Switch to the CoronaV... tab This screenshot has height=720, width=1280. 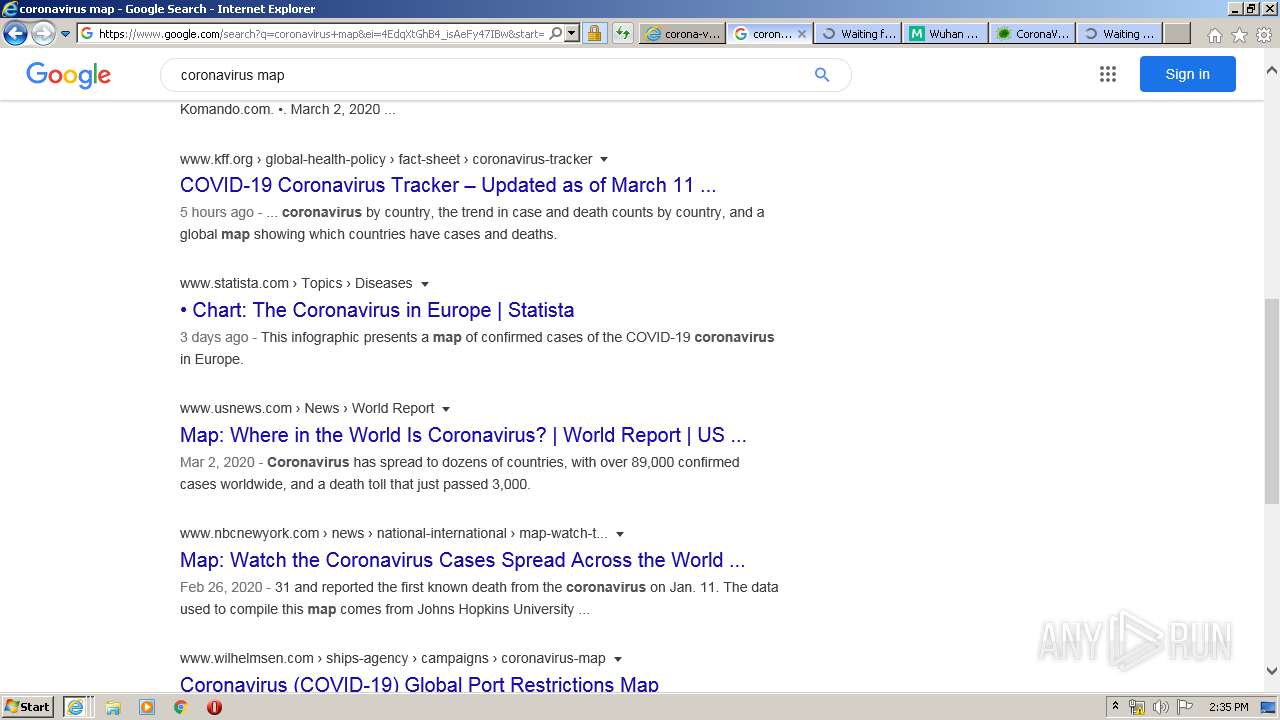point(1033,33)
